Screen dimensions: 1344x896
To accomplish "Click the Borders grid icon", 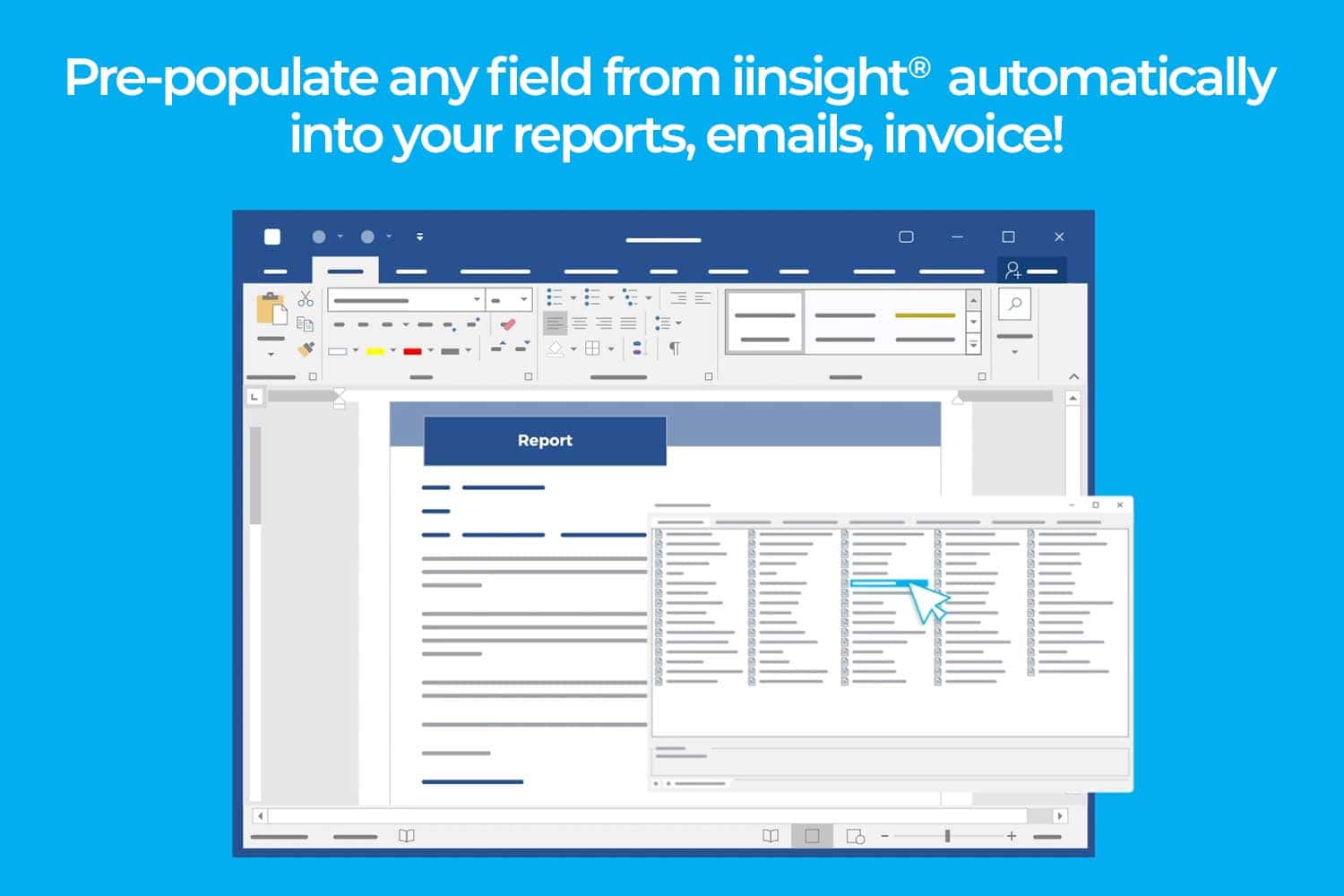I will [x=592, y=349].
